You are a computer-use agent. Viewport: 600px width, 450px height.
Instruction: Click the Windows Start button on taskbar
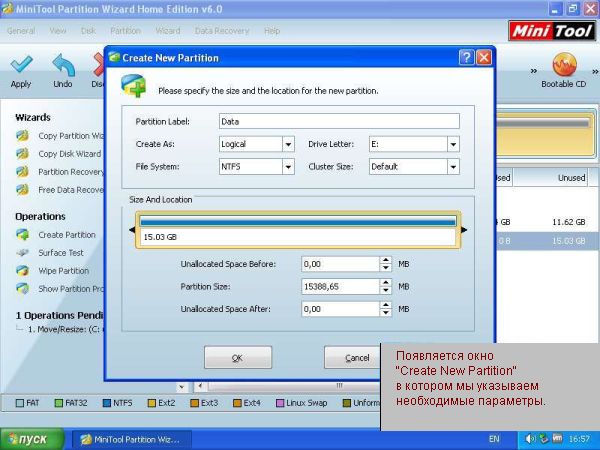(x=35, y=439)
